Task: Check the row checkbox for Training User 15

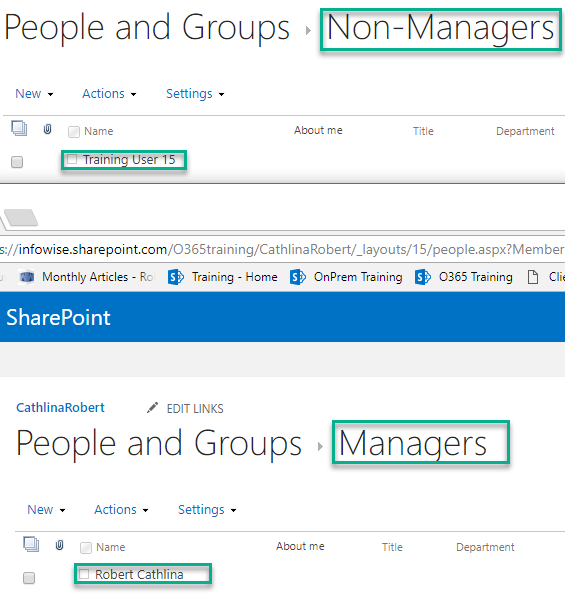Action: pos(17,162)
